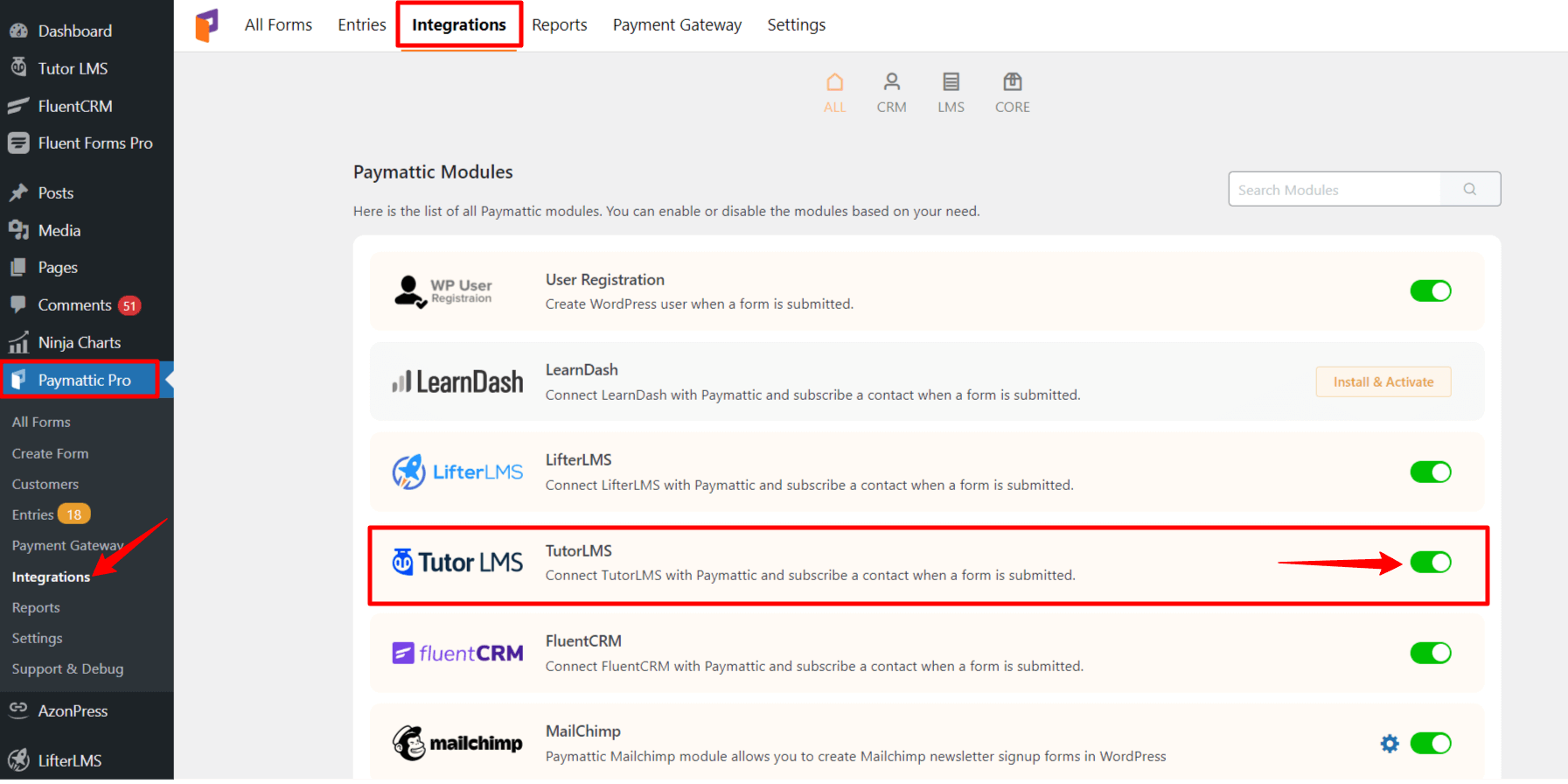This screenshot has width=1568, height=784.
Task: Click the Tutor LMS module logo
Action: click(x=457, y=562)
